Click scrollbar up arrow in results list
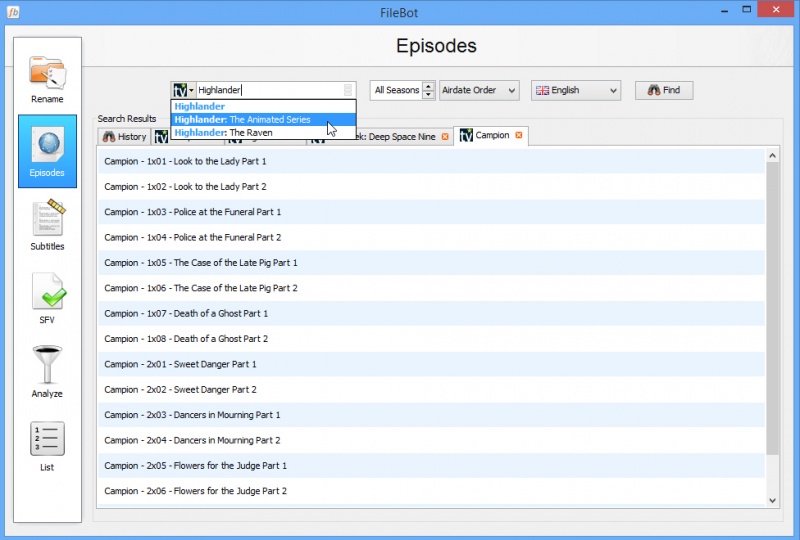 772,155
